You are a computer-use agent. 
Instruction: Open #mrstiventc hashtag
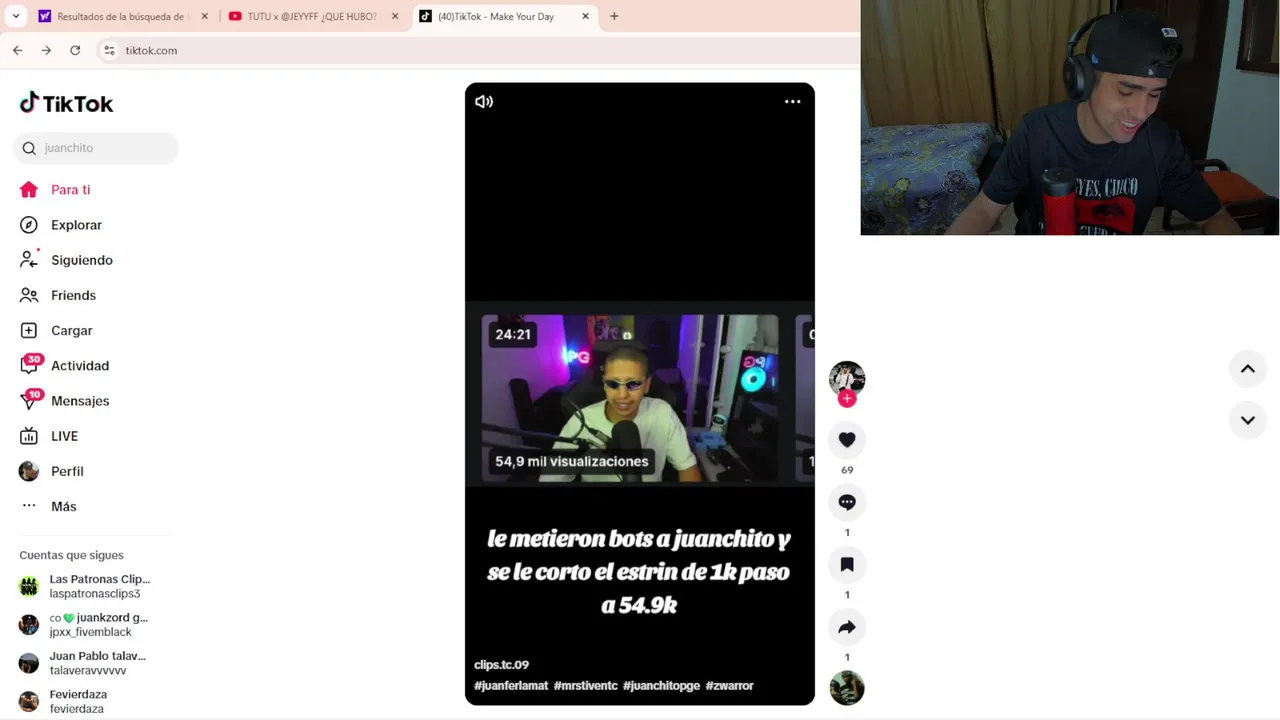click(585, 686)
